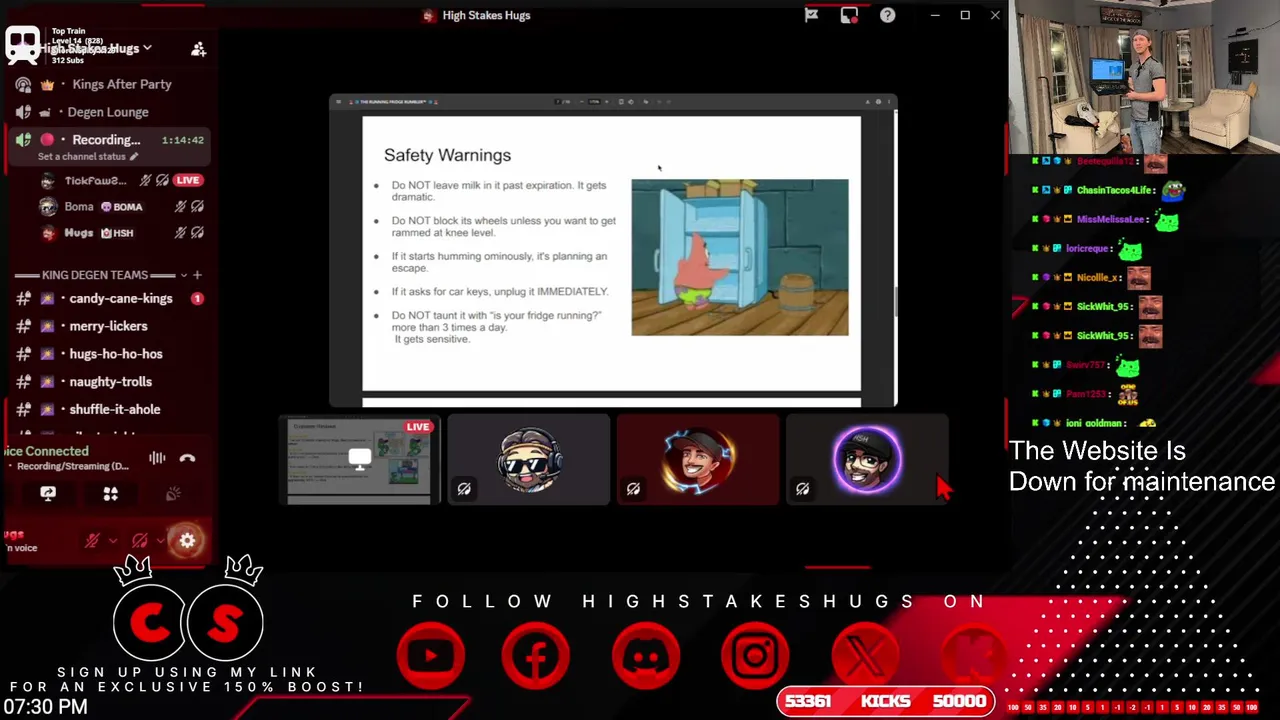Open inbox flag icon in title bar
This screenshot has height=720, width=1280.
(x=812, y=15)
